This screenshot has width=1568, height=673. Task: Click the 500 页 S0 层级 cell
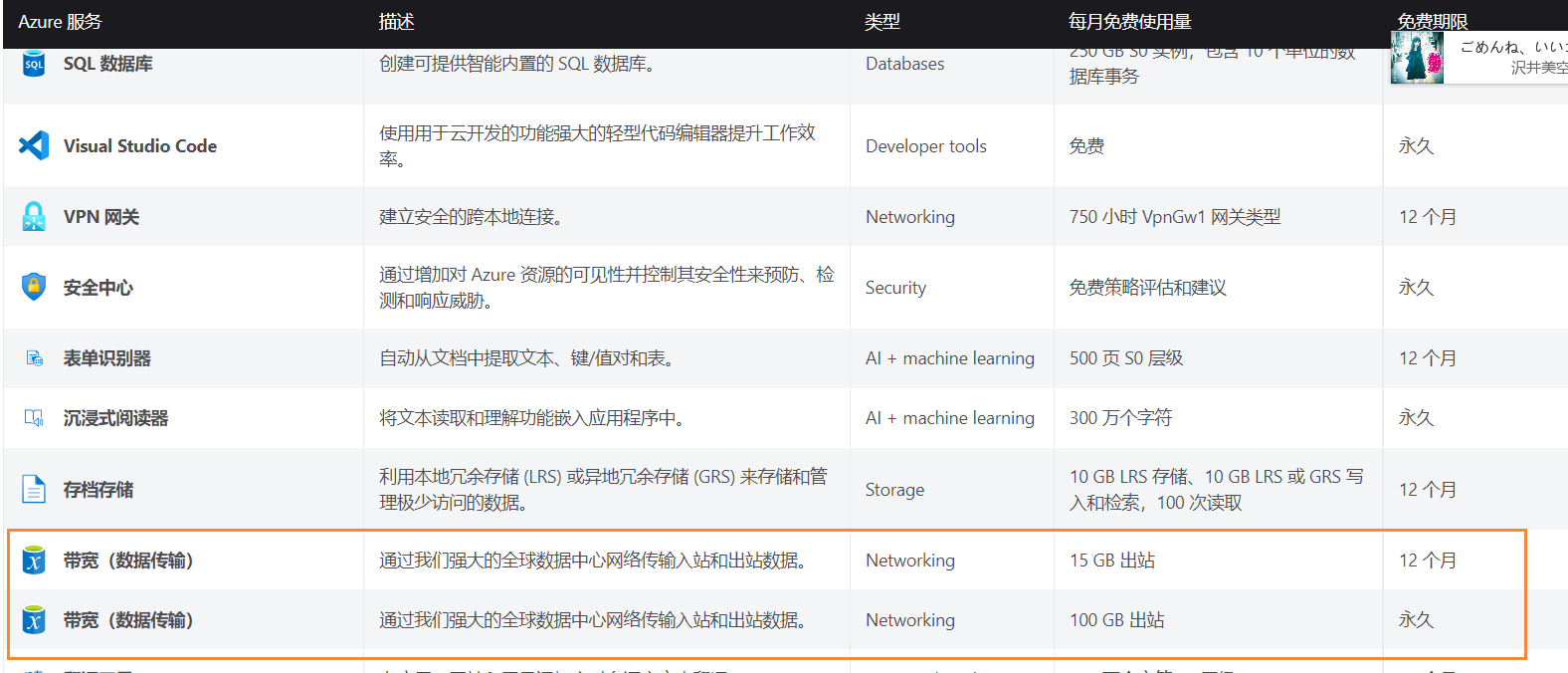pyautogui.click(x=1126, y=358)
